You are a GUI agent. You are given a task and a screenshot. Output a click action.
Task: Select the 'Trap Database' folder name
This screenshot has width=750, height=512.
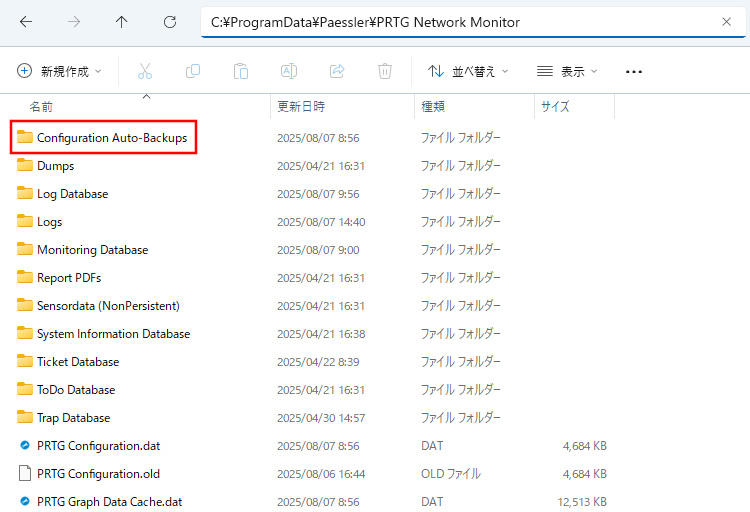[x=74, y=418]
